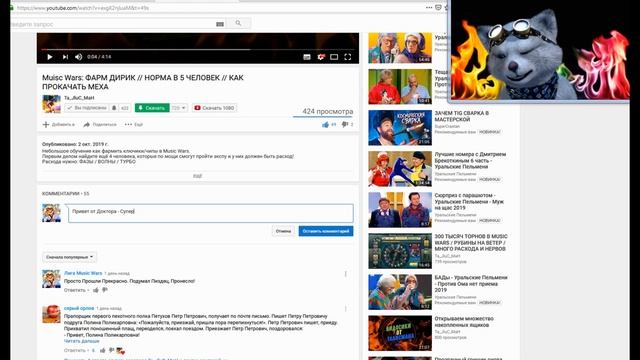This screenshot has height=360, width=640.
Task: Open '300 ТЫСЯЧ ТОРНОВ В MUSIC WARS' video
Action: pos(471,242)
